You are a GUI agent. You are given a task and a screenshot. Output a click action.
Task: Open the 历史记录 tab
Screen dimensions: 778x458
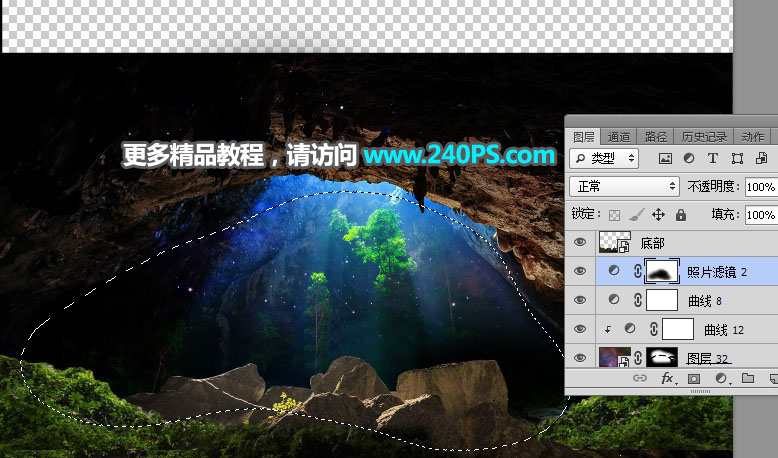point(704,136)
